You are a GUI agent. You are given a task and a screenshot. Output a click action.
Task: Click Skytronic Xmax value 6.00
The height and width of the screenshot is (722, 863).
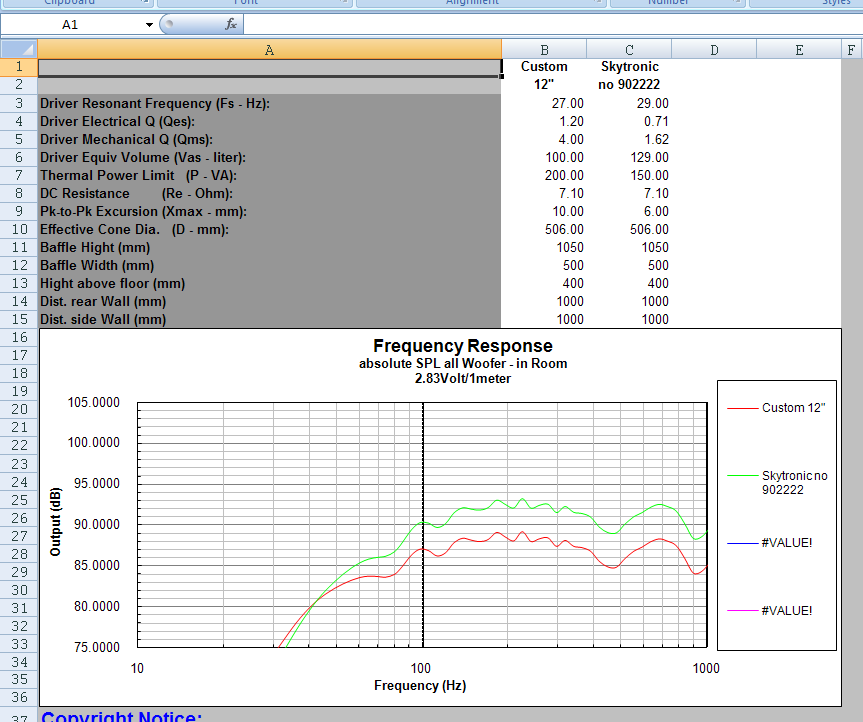(x=629, y=211)
